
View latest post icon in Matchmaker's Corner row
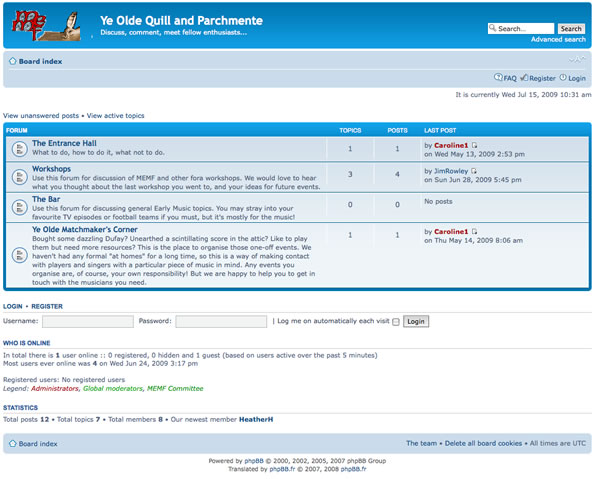click(x=474, y=231)
